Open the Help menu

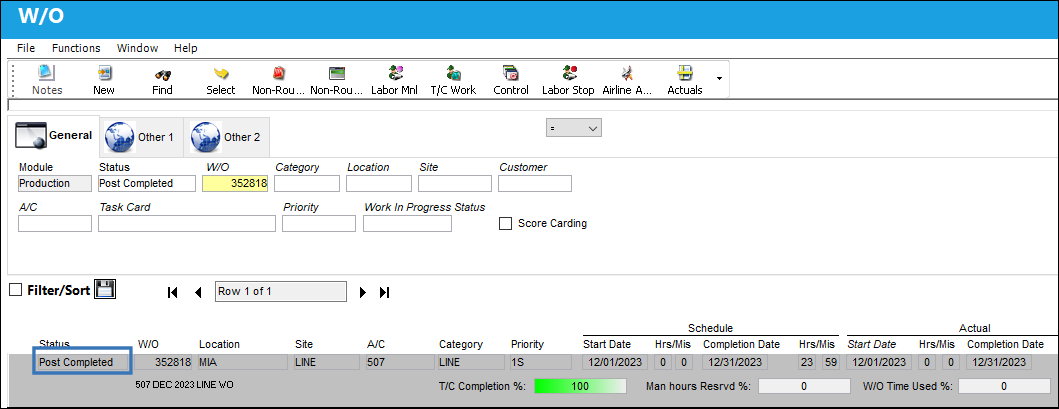186,48
